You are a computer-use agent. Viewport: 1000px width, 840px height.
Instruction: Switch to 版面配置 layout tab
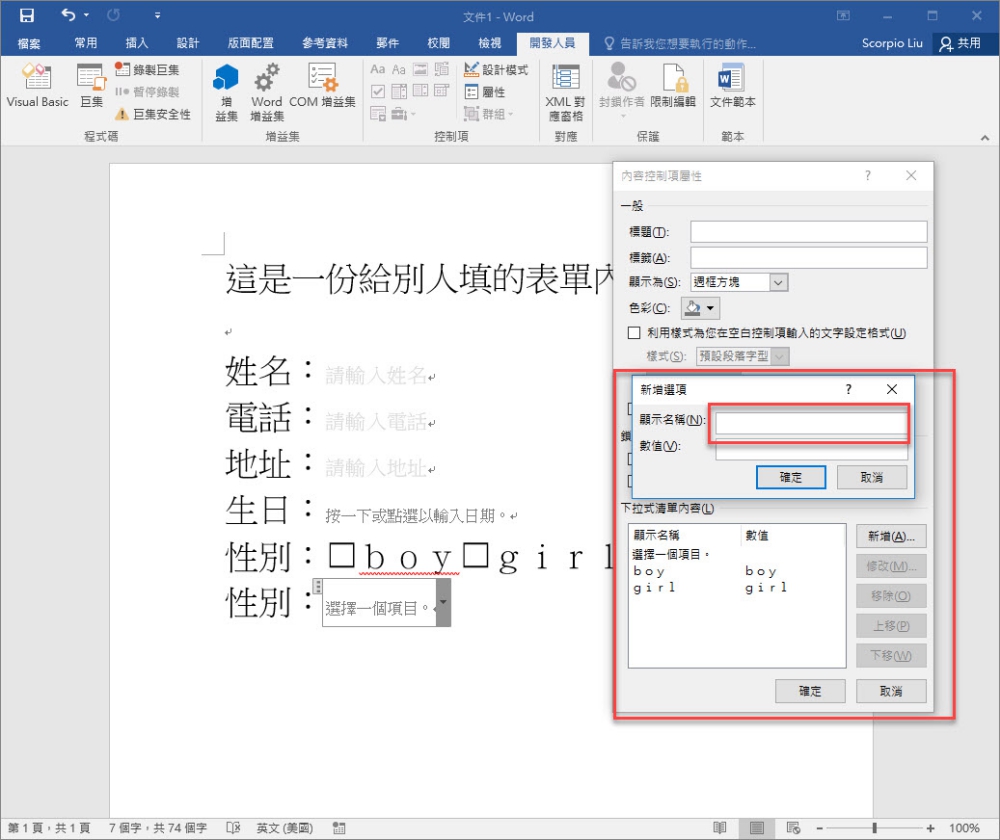pos(251,43)
